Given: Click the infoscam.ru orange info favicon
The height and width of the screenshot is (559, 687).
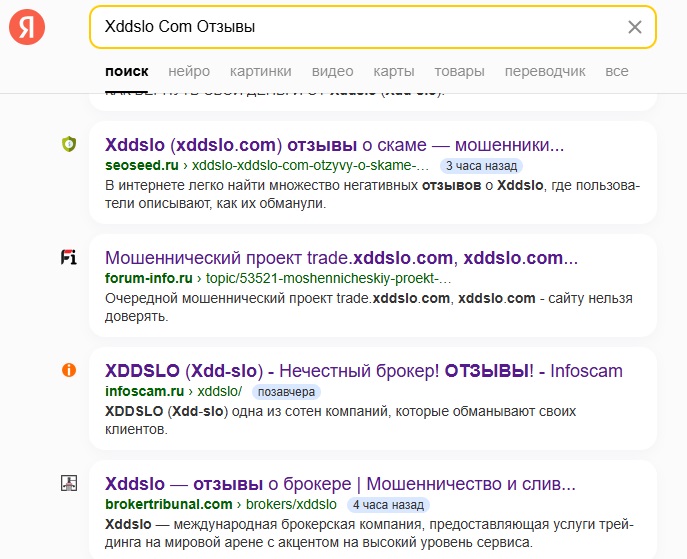Looking at the screenshot, I should [69, 370].
